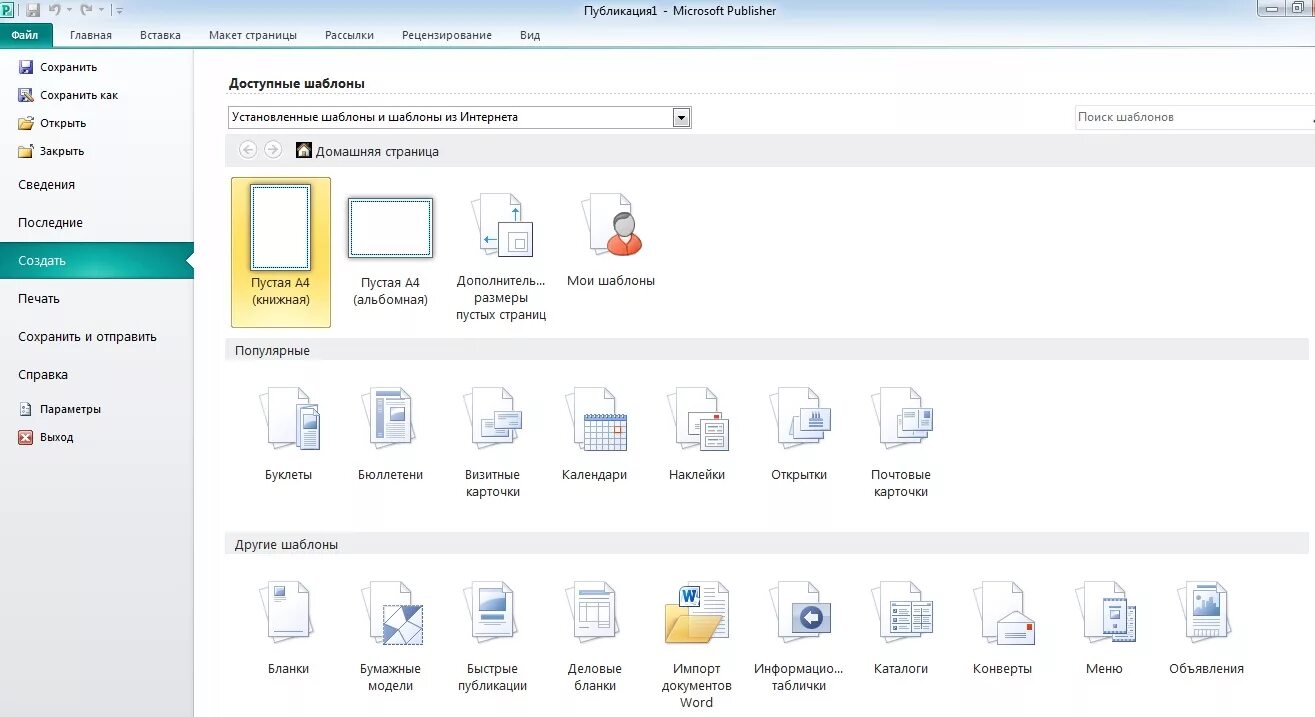Open Мои шаблоны folder
The height and width of the screenshot is (717, 1315).
coord(611,240)
